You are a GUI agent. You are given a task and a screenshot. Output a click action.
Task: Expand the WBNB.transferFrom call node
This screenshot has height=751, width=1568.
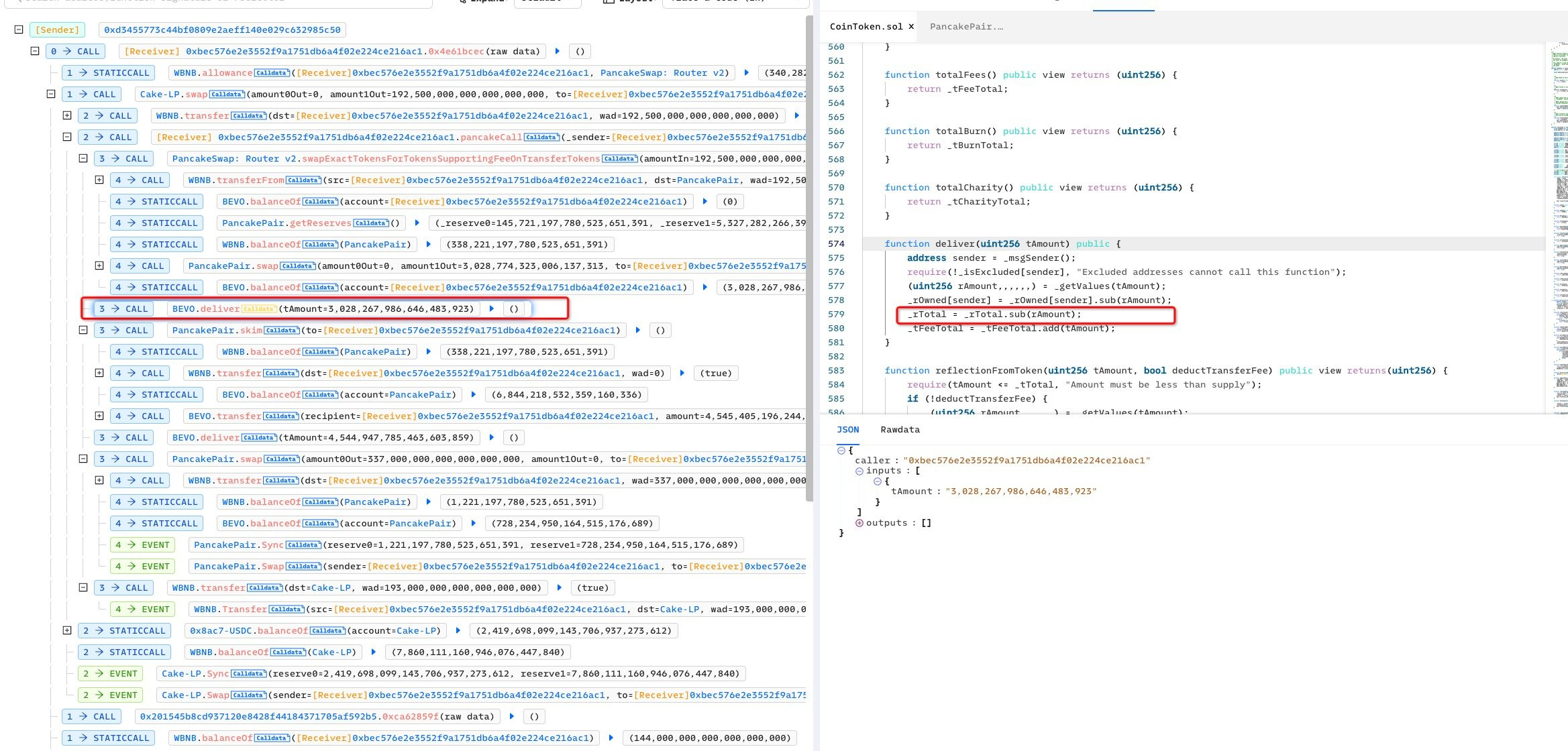pos(99,180)
